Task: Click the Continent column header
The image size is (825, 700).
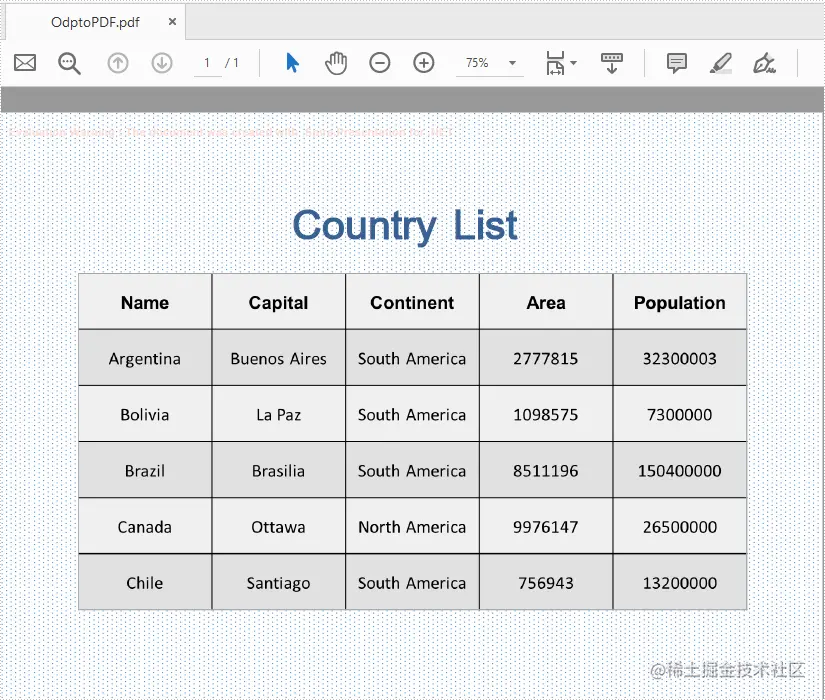Action: click(412, 302)
